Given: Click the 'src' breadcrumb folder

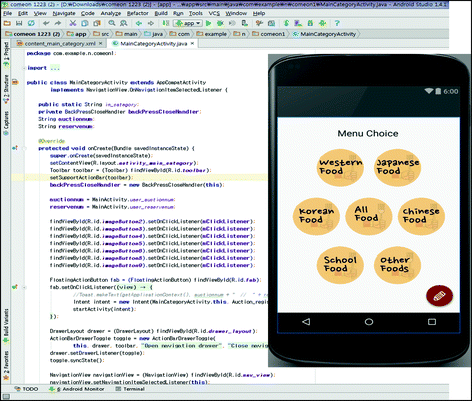Looking at the screenshot, I should coord(102,34).
